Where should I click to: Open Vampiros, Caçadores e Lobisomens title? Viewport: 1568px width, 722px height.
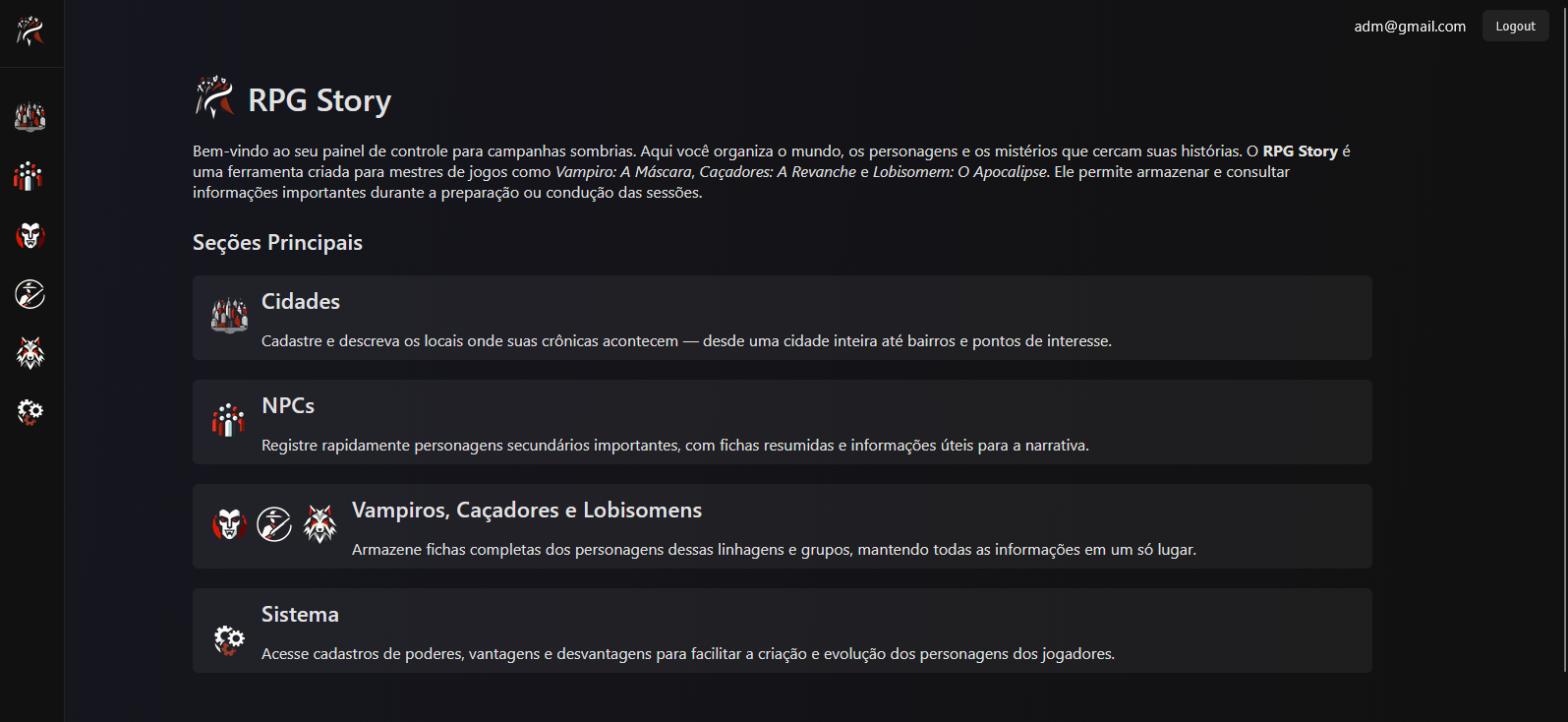pos(527,510)
